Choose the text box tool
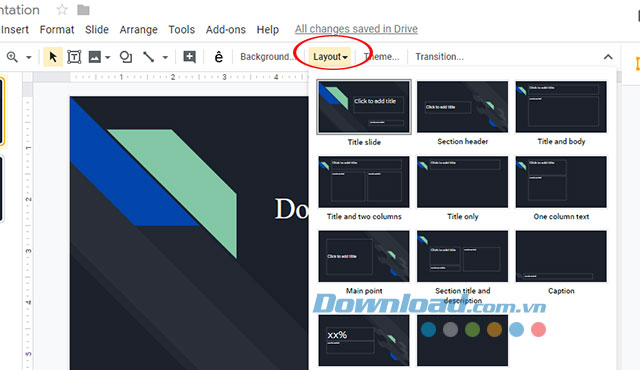Image resolution: width=640 pixels, height=370 pixels. coord(74,57)
